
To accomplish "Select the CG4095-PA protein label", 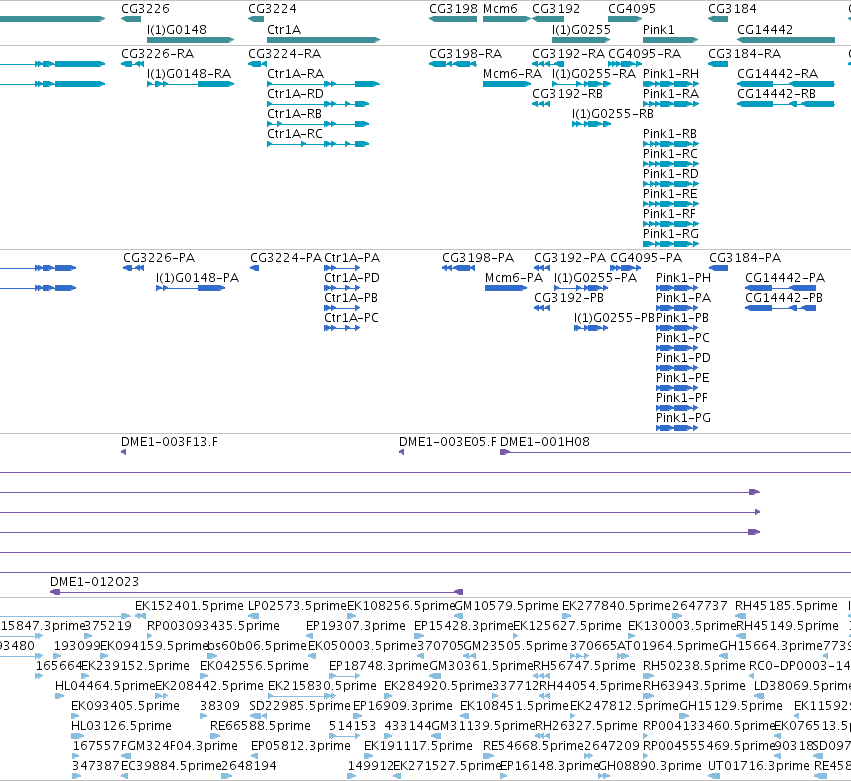I will click(646, 258).
